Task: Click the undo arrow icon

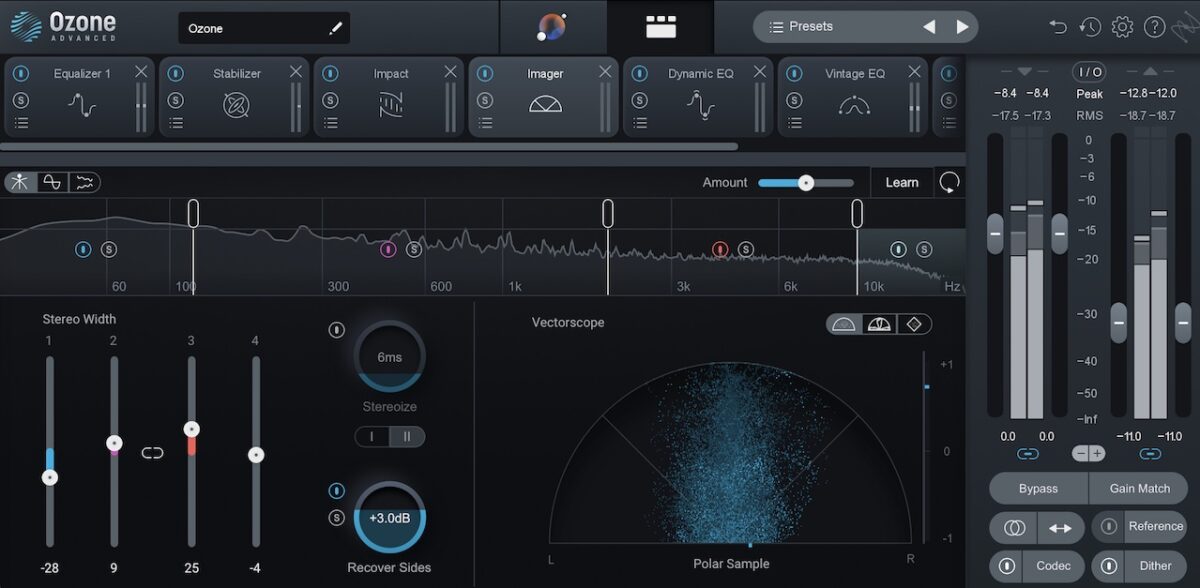Action: tap(1058, 27)
